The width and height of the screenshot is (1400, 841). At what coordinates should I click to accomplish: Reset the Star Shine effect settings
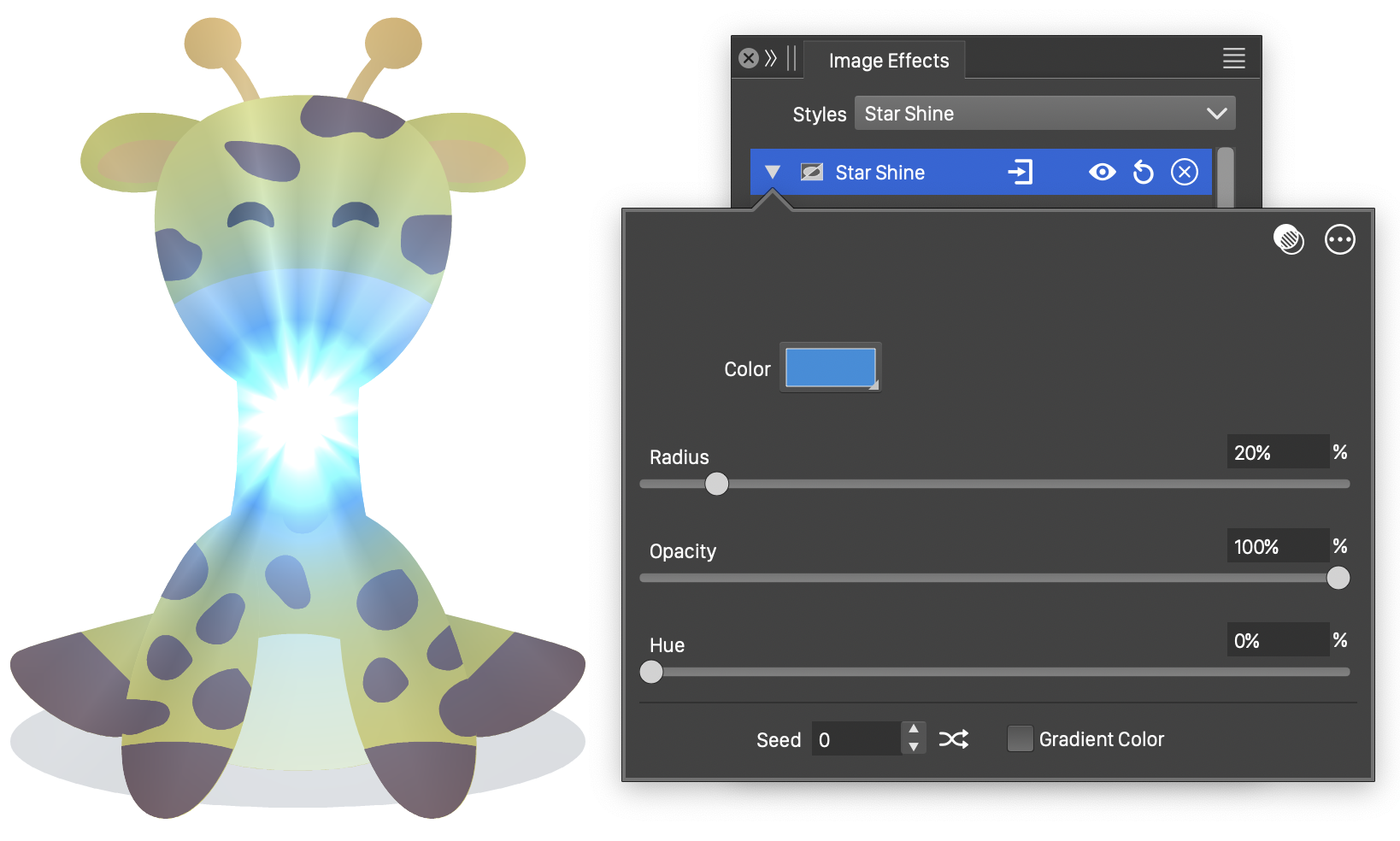(1143, 173)
